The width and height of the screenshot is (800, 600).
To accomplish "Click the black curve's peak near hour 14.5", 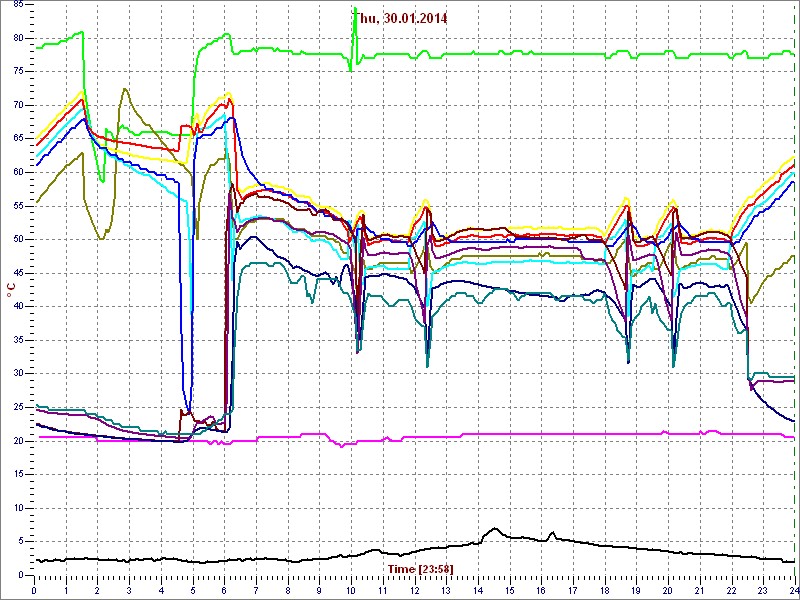I will 493,528.
